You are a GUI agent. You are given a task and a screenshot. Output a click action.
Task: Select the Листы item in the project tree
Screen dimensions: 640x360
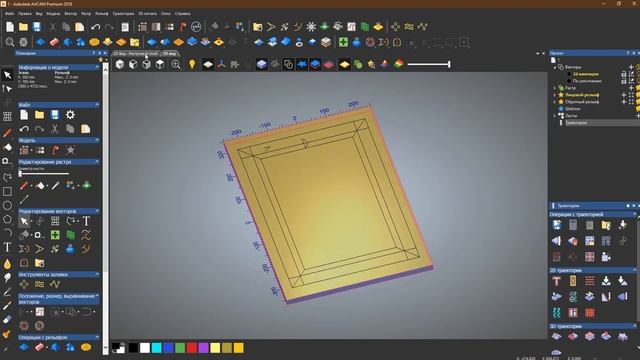click(571, 116)
